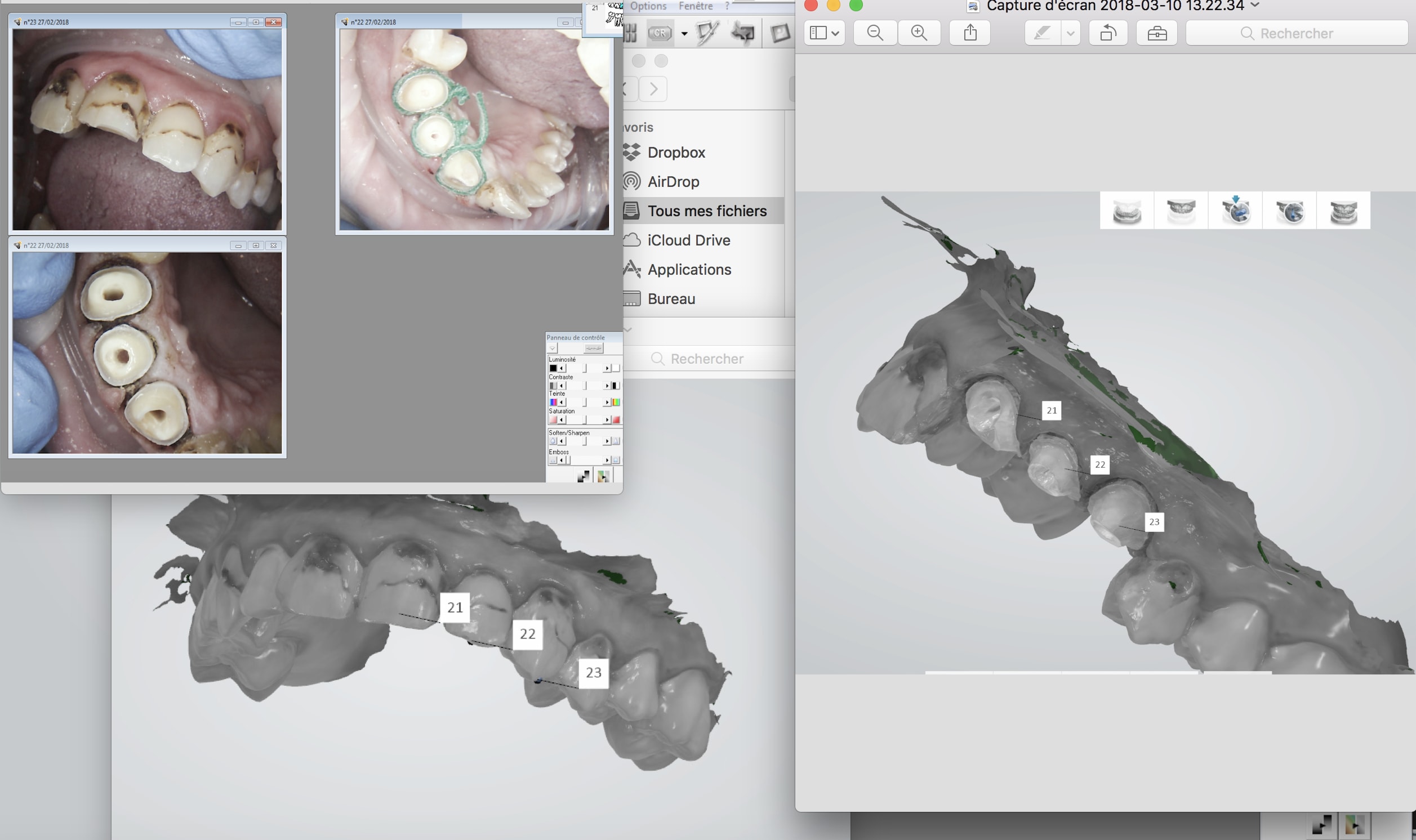Select Tous mes fichiers in Finder sidebar
This screenshot has height=840, width=1416.
(x=703, y=211)
